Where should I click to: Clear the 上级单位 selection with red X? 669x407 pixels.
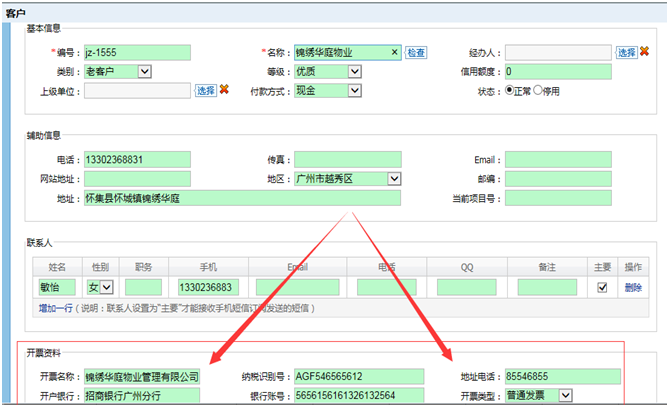(224, 90)
